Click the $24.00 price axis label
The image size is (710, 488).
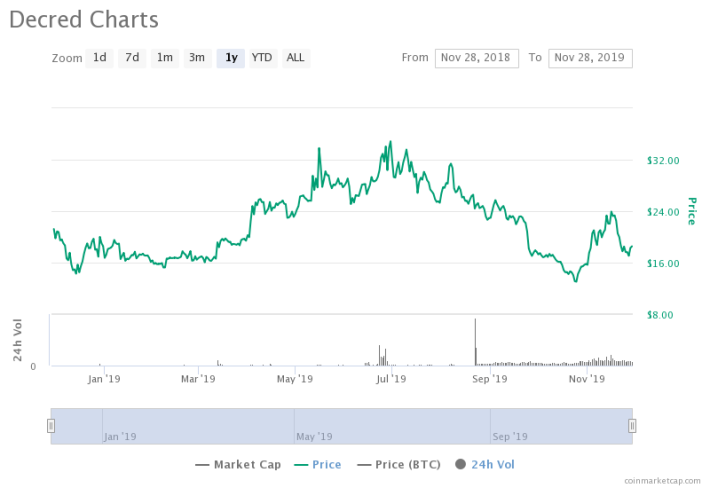point(663,212)
